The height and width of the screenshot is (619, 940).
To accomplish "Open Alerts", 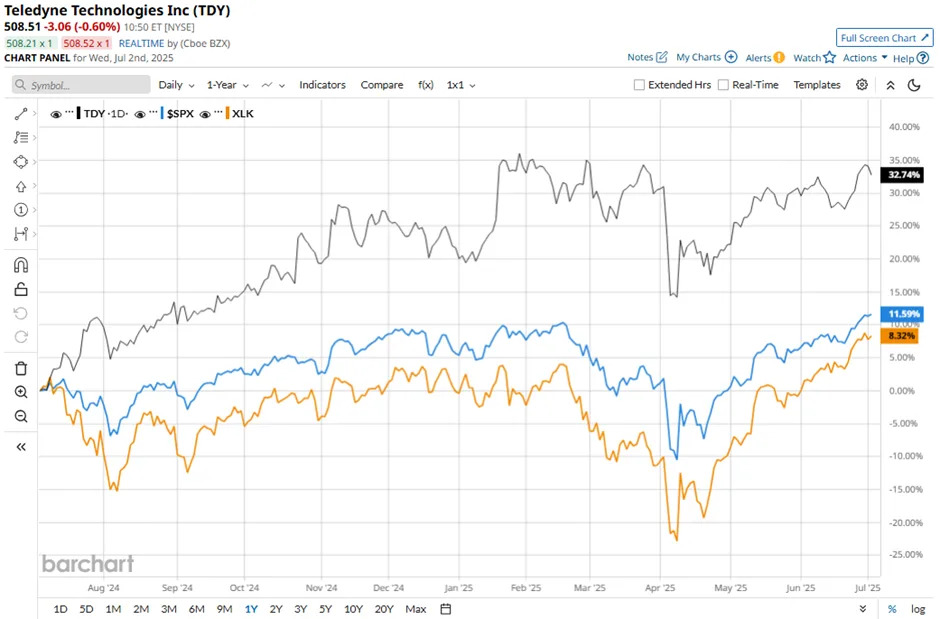I will 765,58.
